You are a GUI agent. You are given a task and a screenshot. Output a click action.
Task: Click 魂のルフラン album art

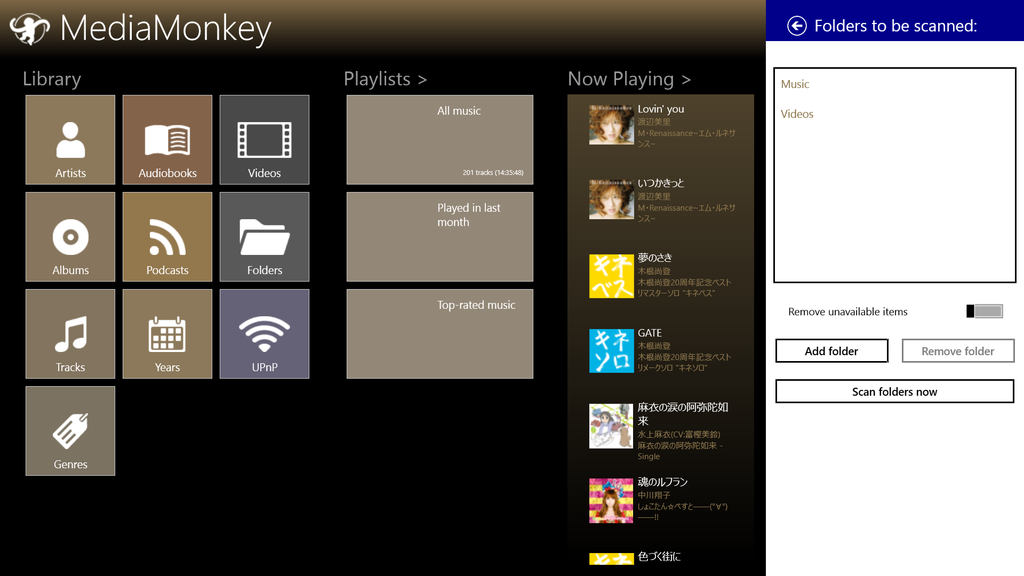click(x=611, y=500)
